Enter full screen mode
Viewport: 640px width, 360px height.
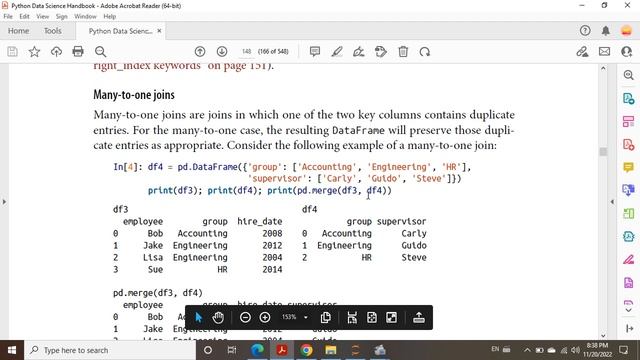pyautogui.click(x=391, y=317)
